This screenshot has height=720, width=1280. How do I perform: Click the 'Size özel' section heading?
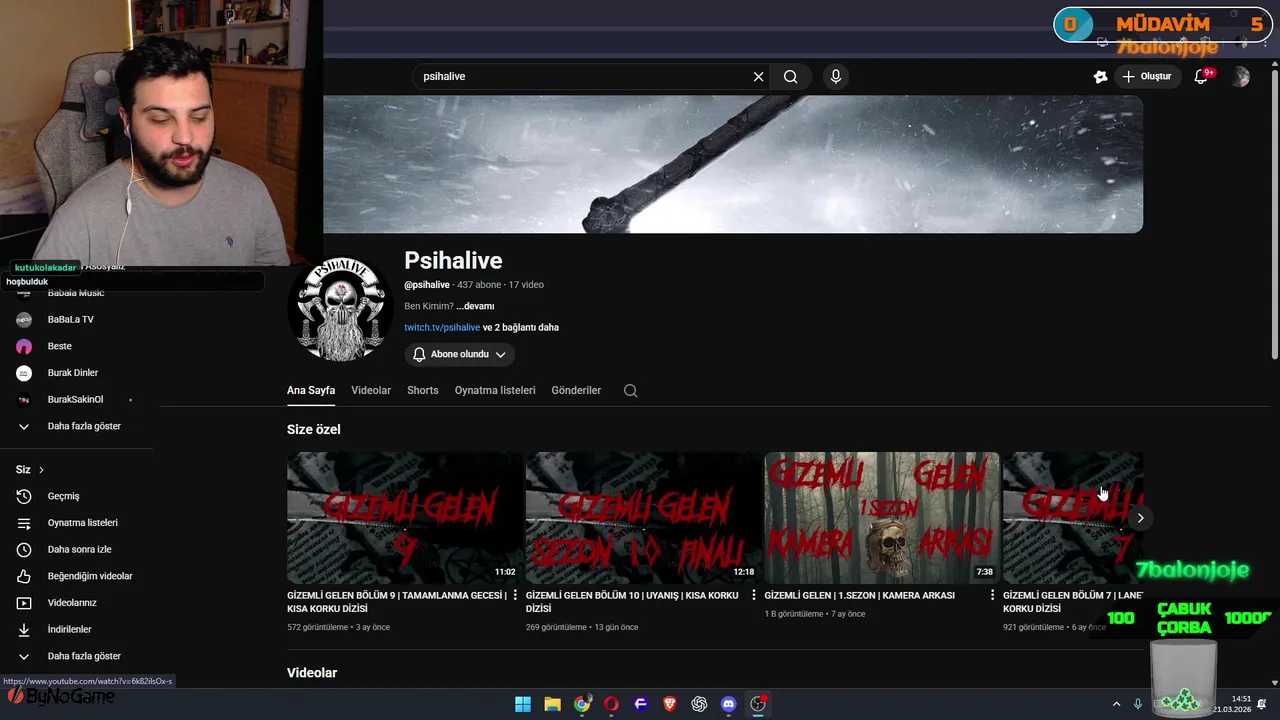pos(314,429)
